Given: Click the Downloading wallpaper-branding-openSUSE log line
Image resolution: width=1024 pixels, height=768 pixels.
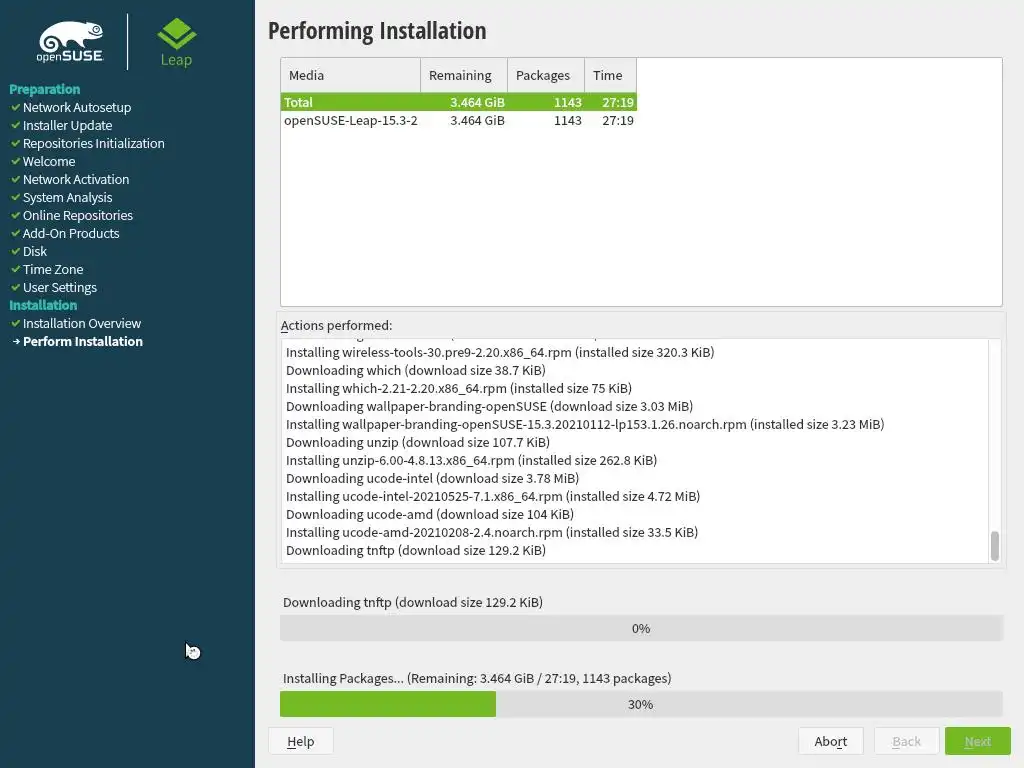Looking at the screenshot, I should tap(489, 406).
